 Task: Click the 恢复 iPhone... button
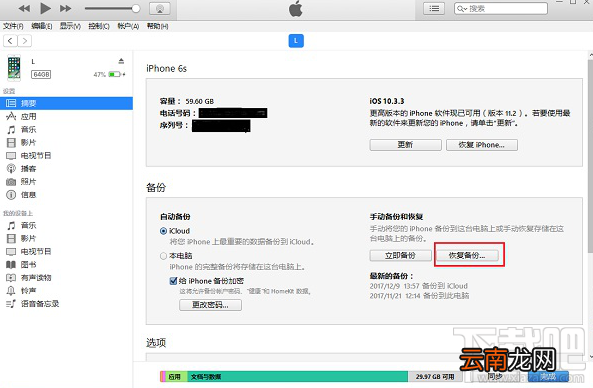click(x=482, y=145)
